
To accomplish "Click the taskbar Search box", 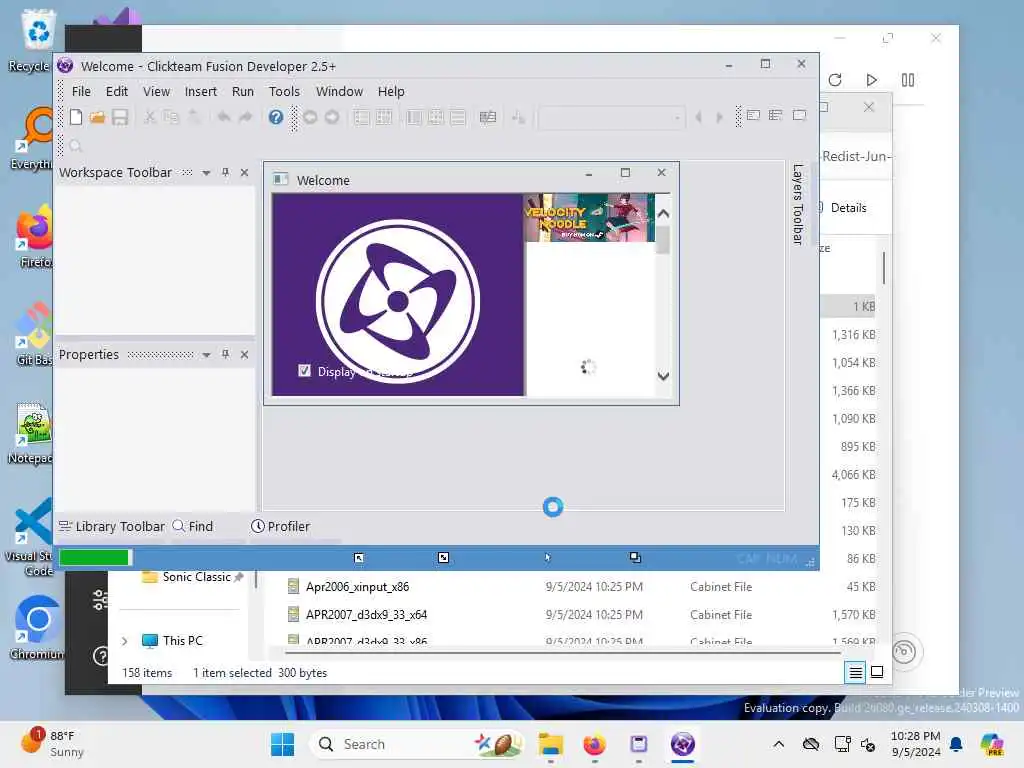I will tap(418, 744).
